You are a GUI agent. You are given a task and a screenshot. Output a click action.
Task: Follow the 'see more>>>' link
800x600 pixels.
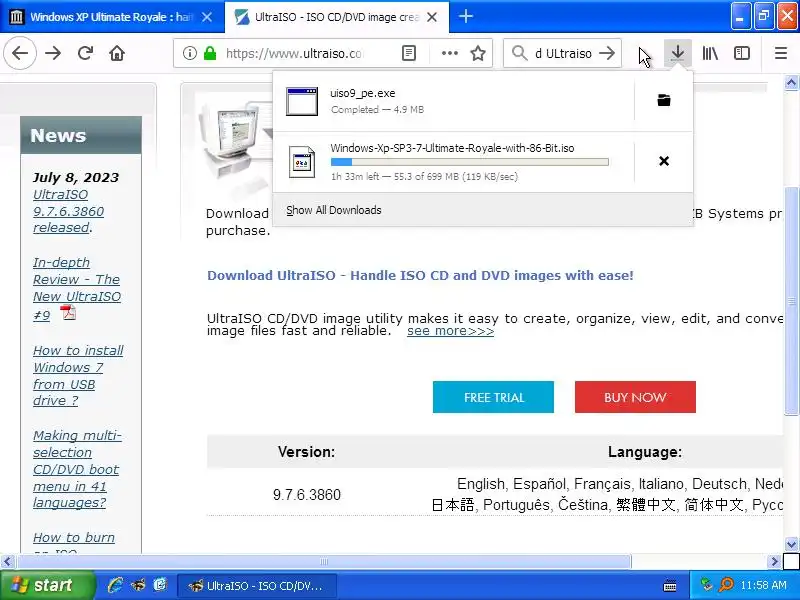(x=451, y=331)
